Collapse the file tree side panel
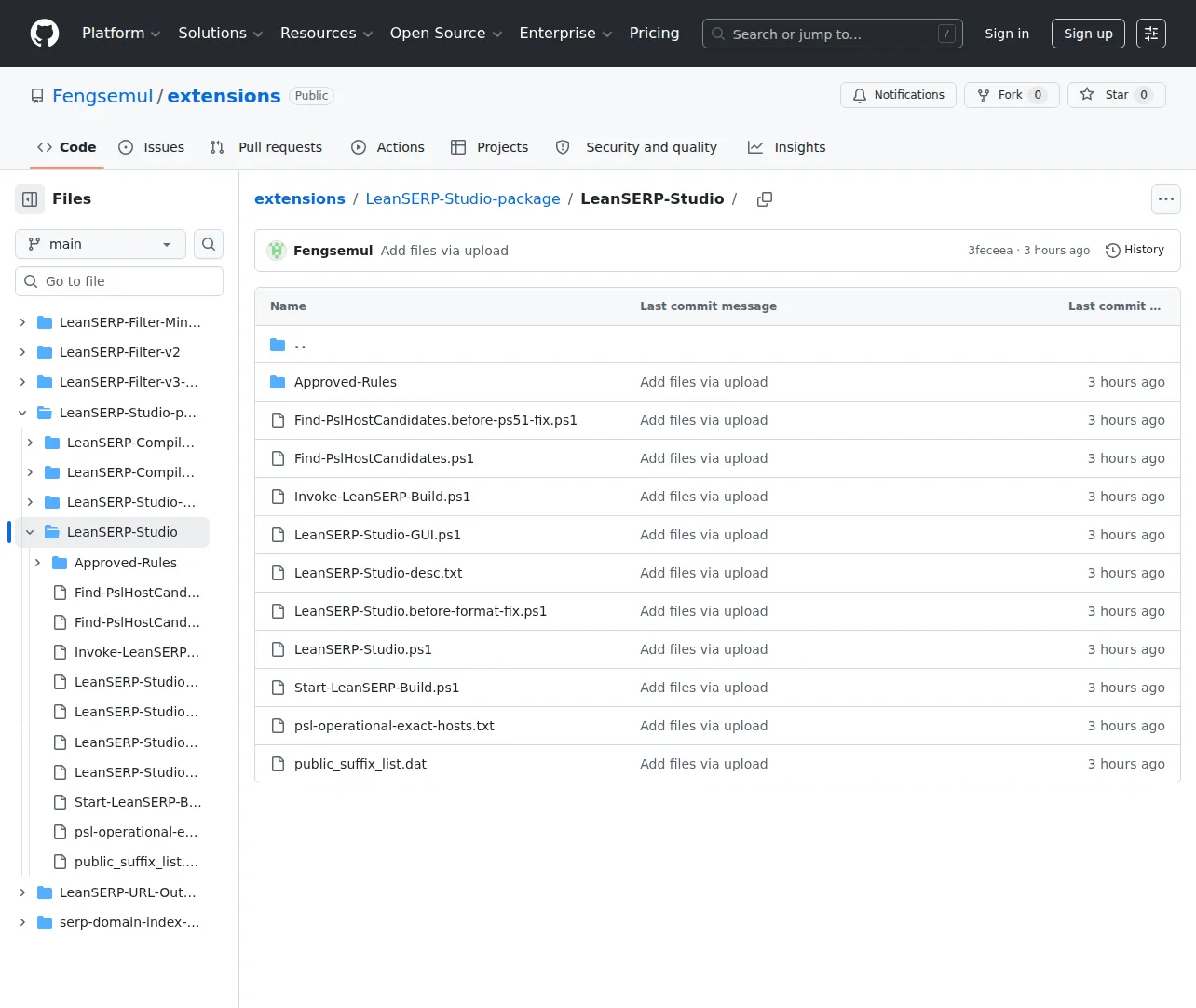This screenshot has height=1008, width=1196. 30,199
